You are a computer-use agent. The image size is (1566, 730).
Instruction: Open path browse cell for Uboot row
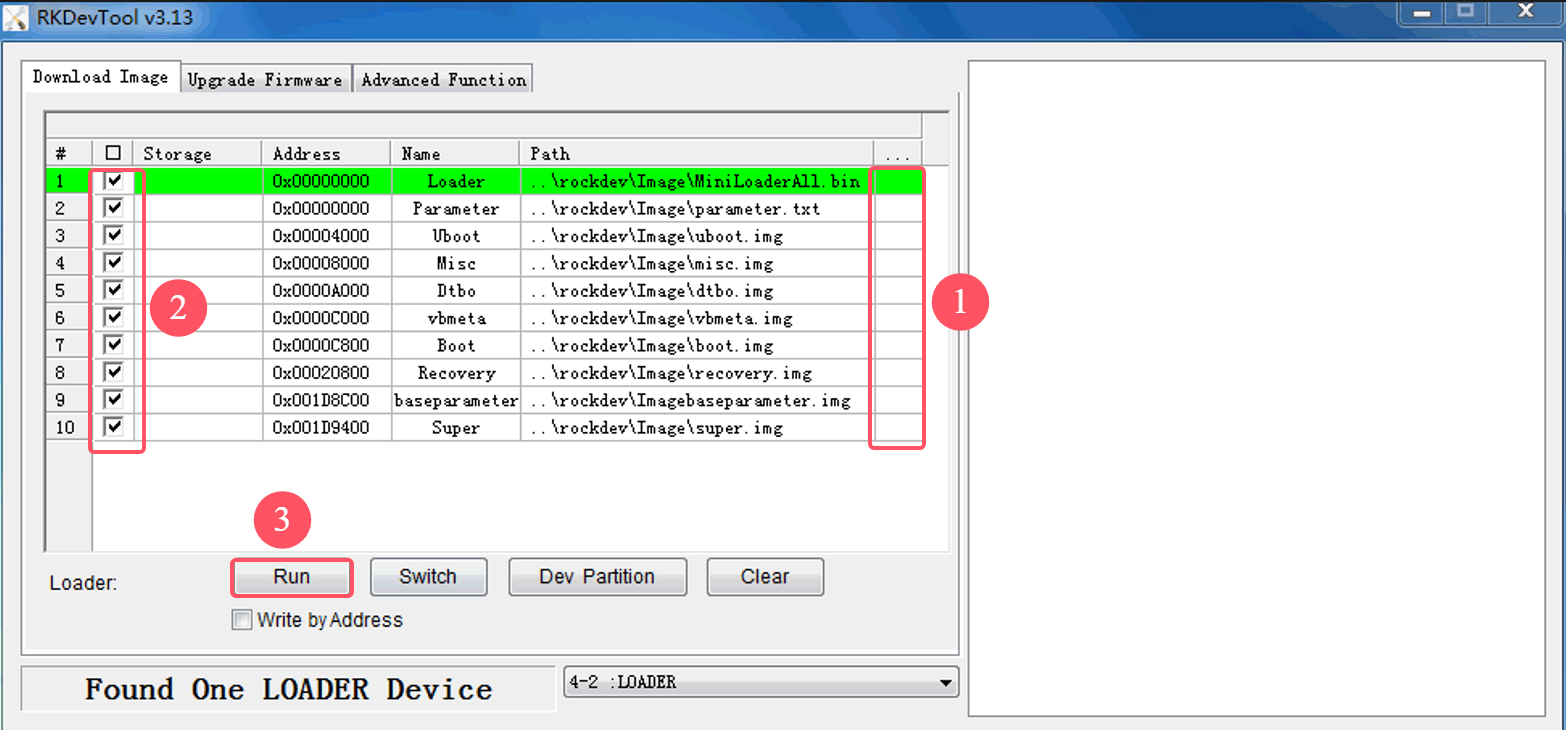tap(897, 236)
